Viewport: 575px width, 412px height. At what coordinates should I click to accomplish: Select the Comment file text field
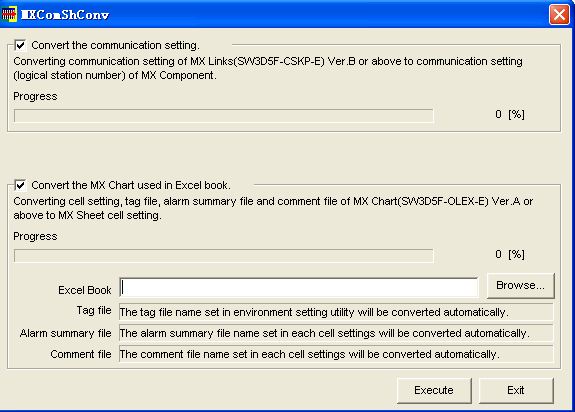(x=336, y=354)
